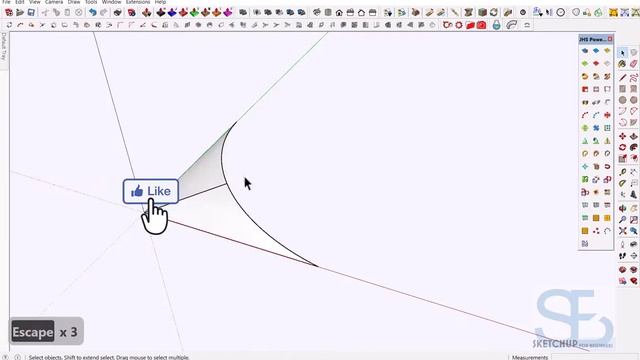Open the Window menu

[111, 2]
